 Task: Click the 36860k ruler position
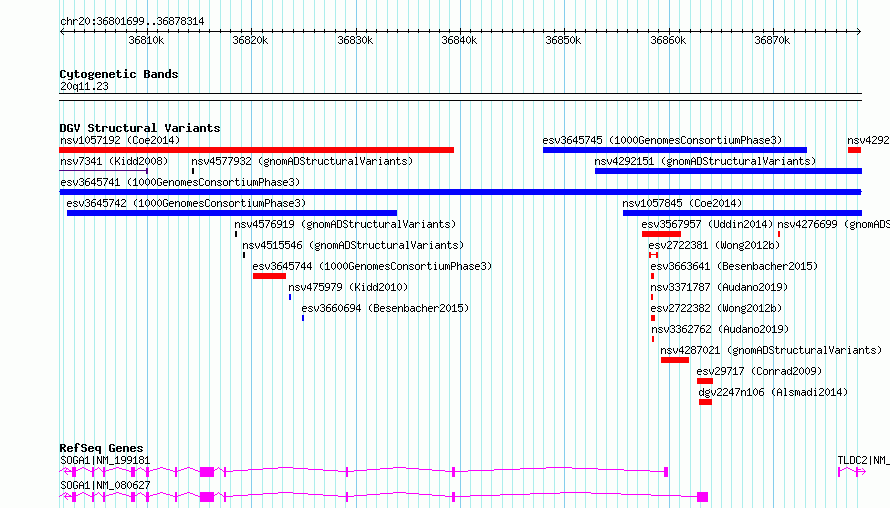tap(668, 40)
